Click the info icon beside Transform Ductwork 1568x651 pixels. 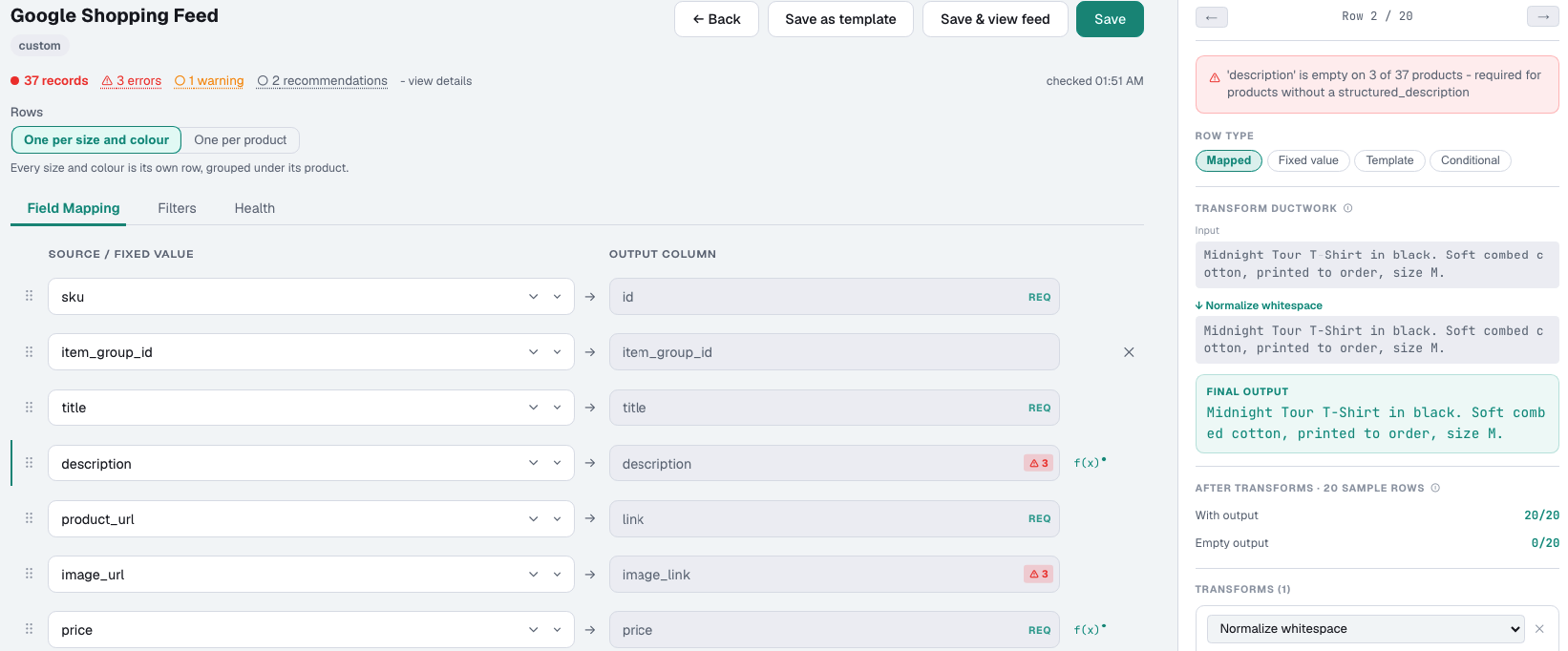click(x=1348, y=208)
